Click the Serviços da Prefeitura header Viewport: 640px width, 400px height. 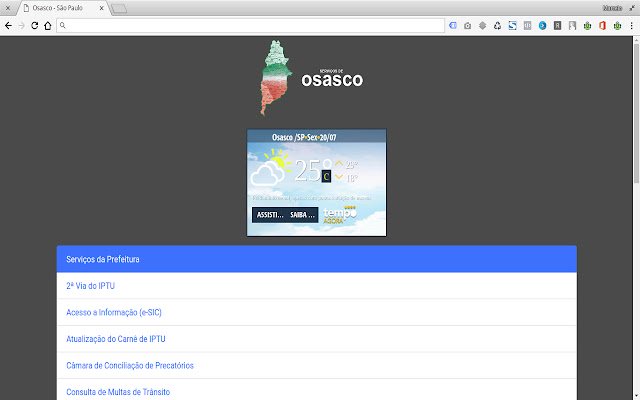coord(317,259)
